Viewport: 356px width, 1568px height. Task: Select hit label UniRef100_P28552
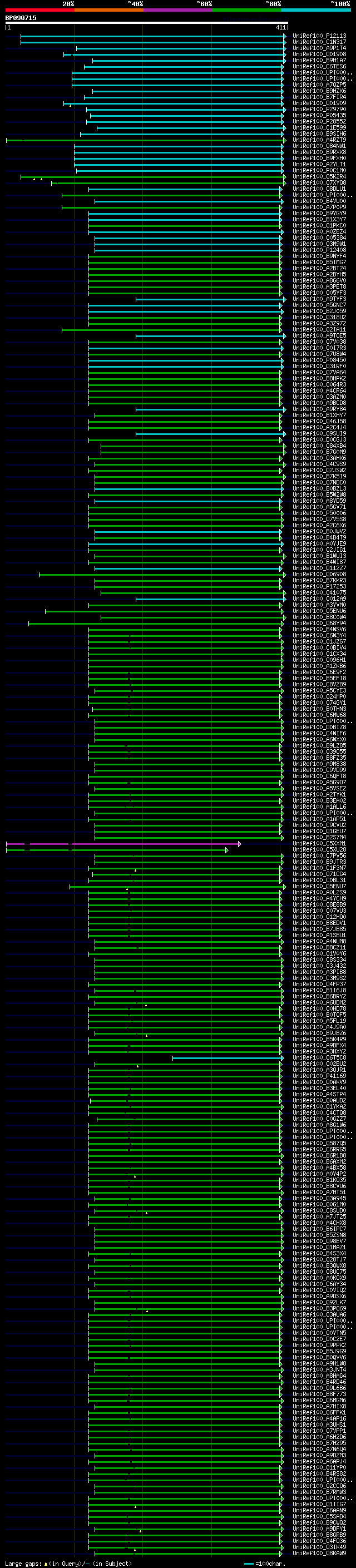[x=319, y=122]
